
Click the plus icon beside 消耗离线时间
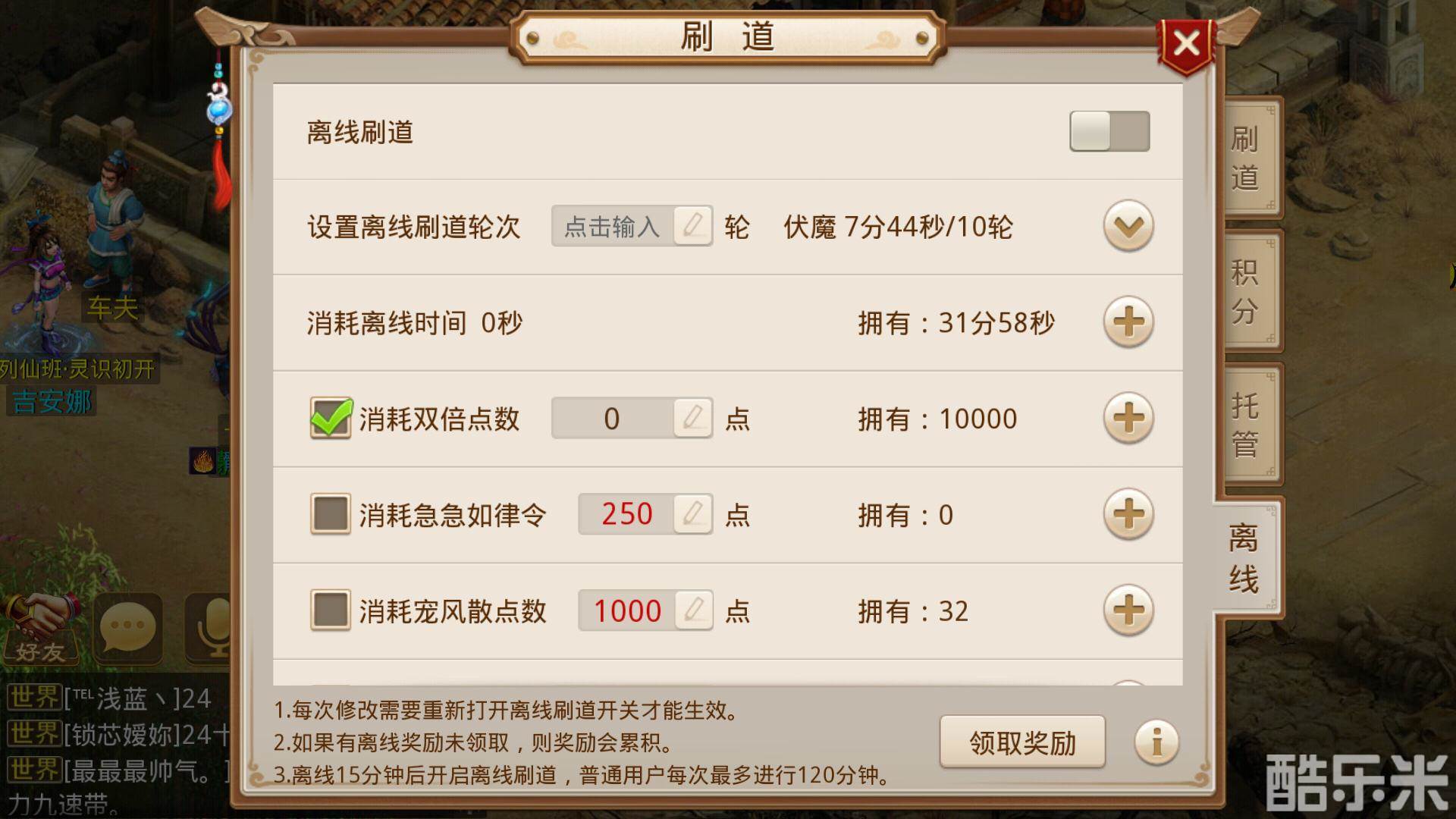point(1128,322)
